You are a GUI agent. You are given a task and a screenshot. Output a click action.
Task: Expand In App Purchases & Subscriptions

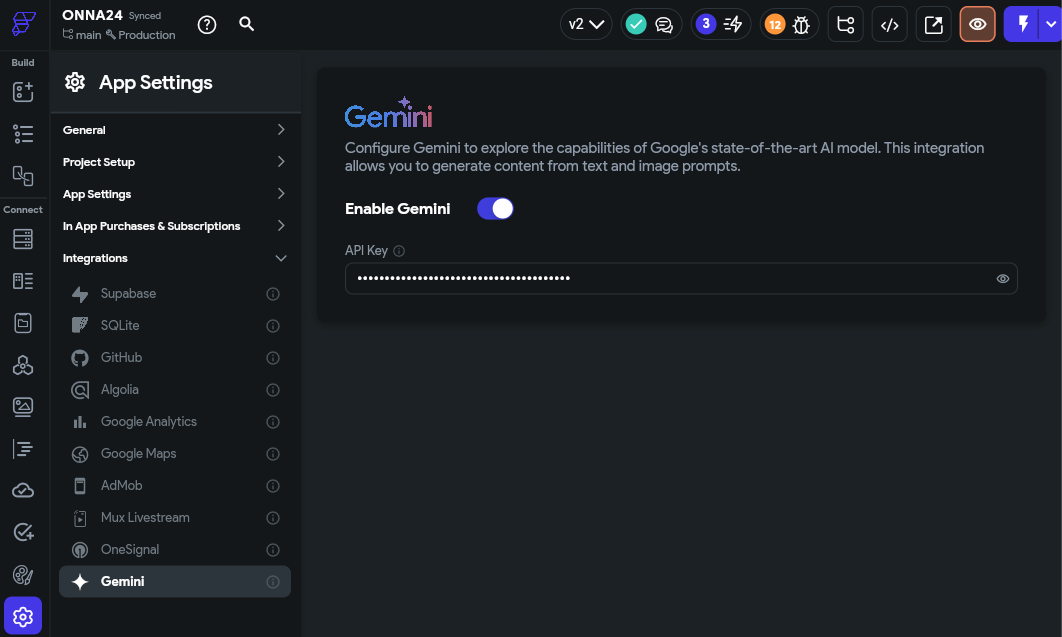point(175,225)
